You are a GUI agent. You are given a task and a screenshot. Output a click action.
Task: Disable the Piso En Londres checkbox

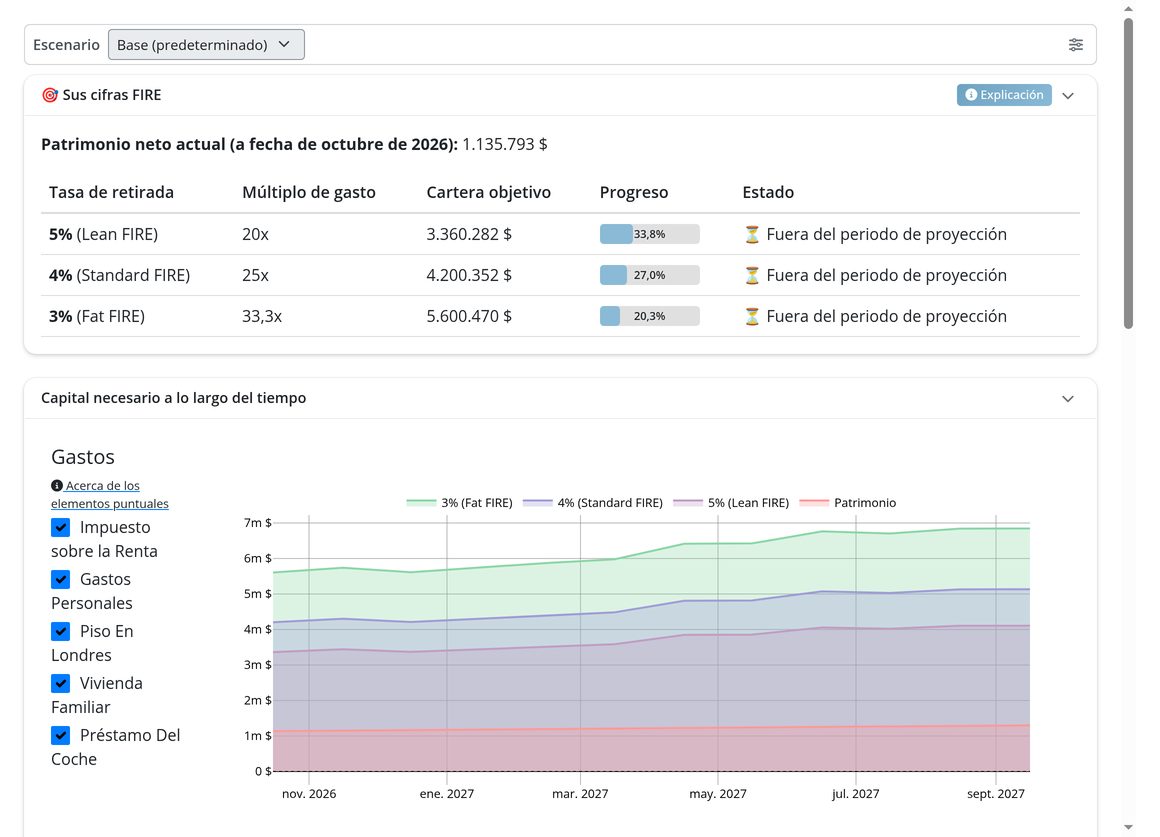61,631
